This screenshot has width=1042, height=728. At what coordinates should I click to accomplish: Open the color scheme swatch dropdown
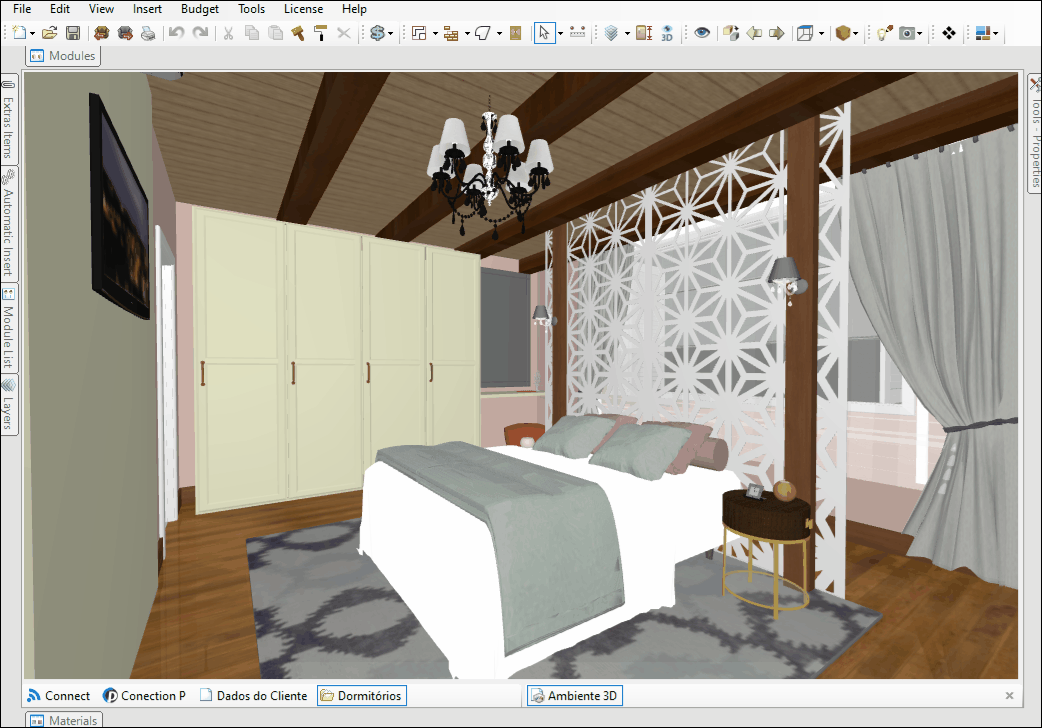[x=997, y=33]
